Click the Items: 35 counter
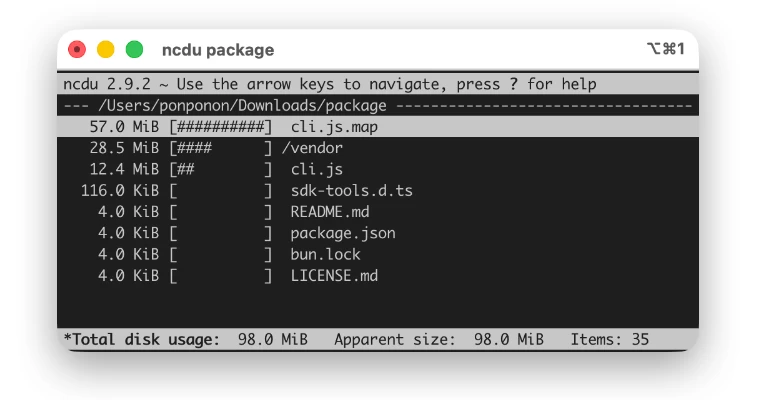 click(610, 339)
